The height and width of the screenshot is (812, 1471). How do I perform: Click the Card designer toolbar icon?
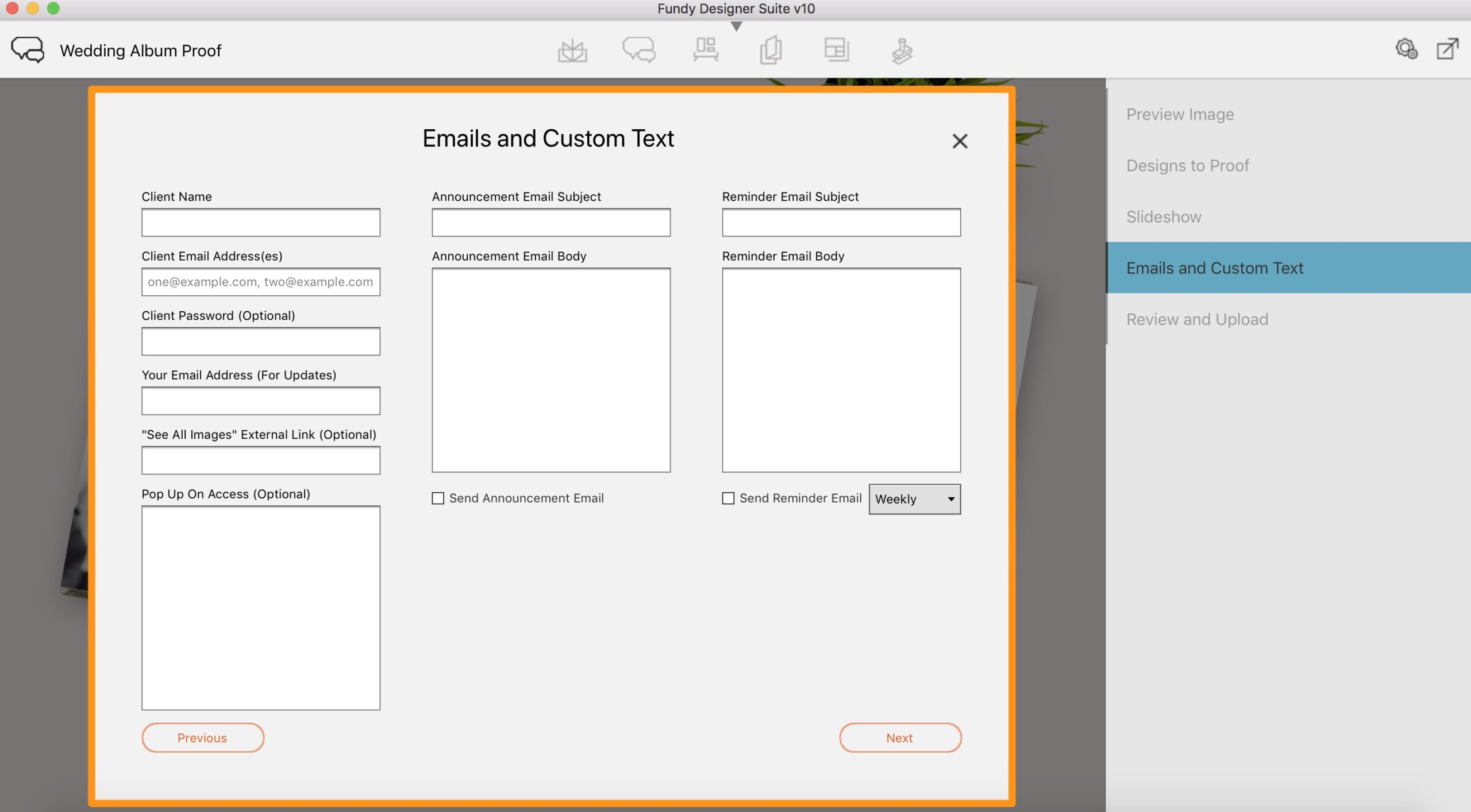(x=771, y=50)
